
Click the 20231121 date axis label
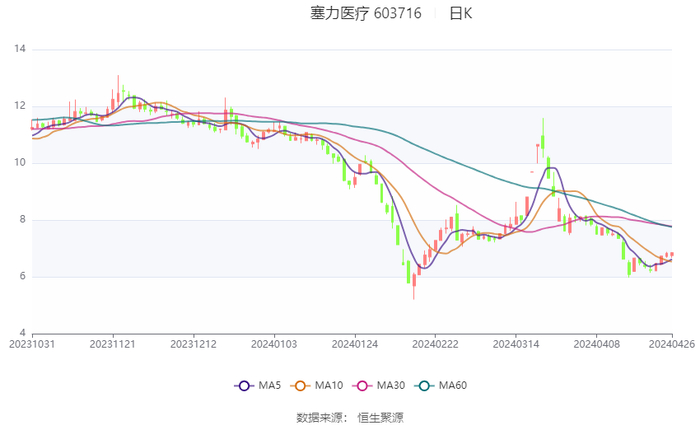(112, 343)
